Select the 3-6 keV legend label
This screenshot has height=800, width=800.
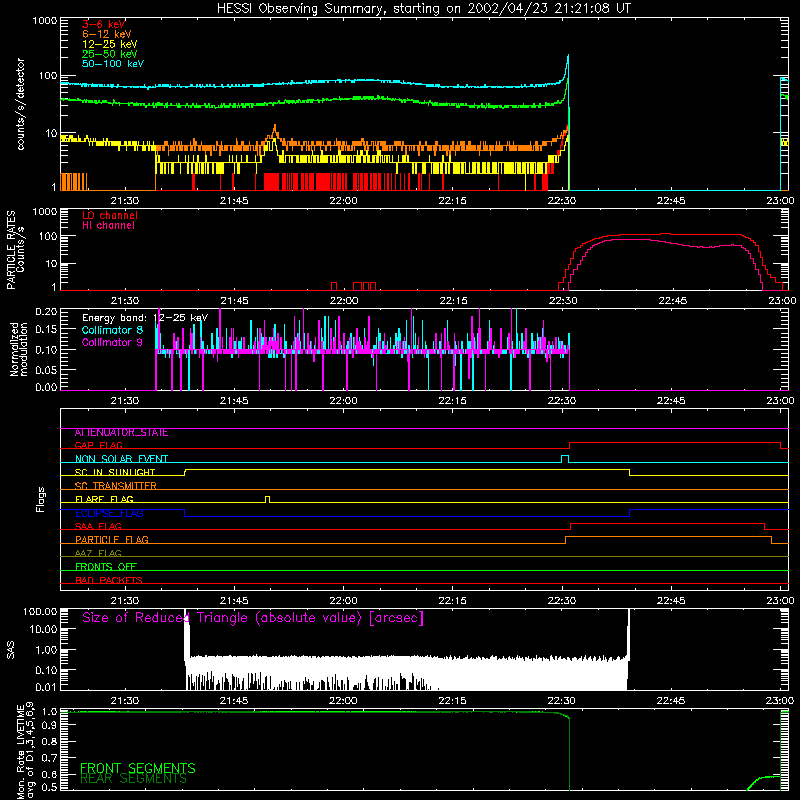click(x=104, y=24)
